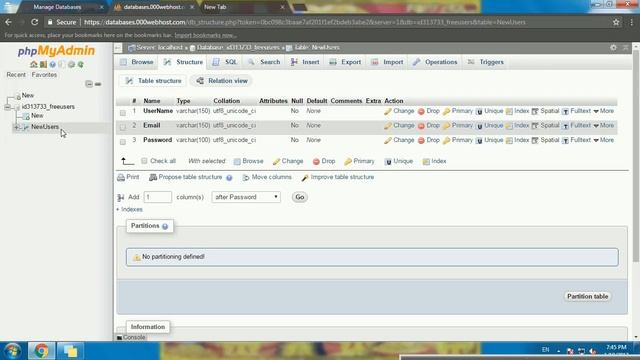Click the page settings gear at top right
This screenshot has height=360, width=640.
tap(613, 47)
